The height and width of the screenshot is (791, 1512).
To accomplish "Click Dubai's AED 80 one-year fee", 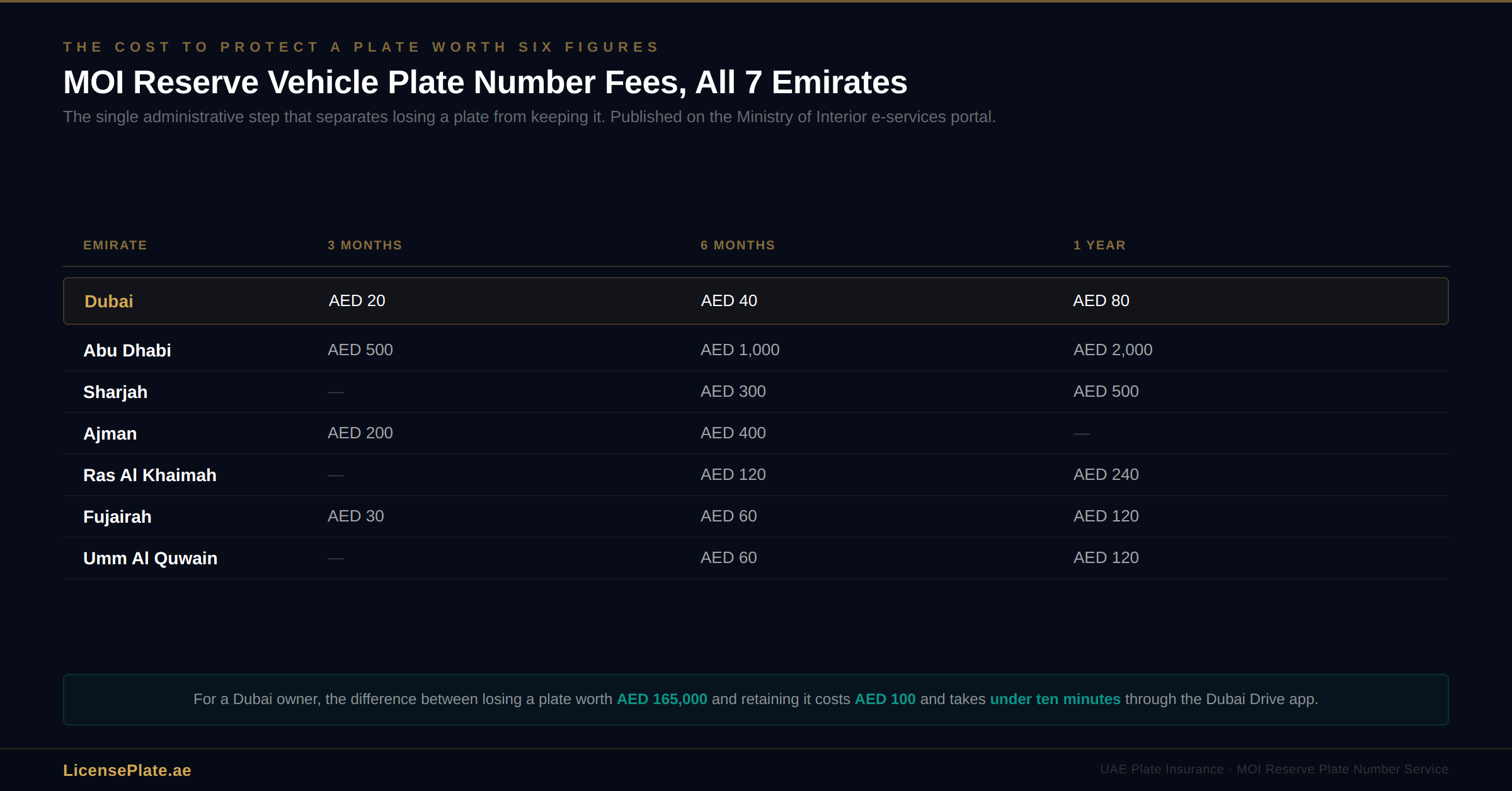I will click(1101, 301).
